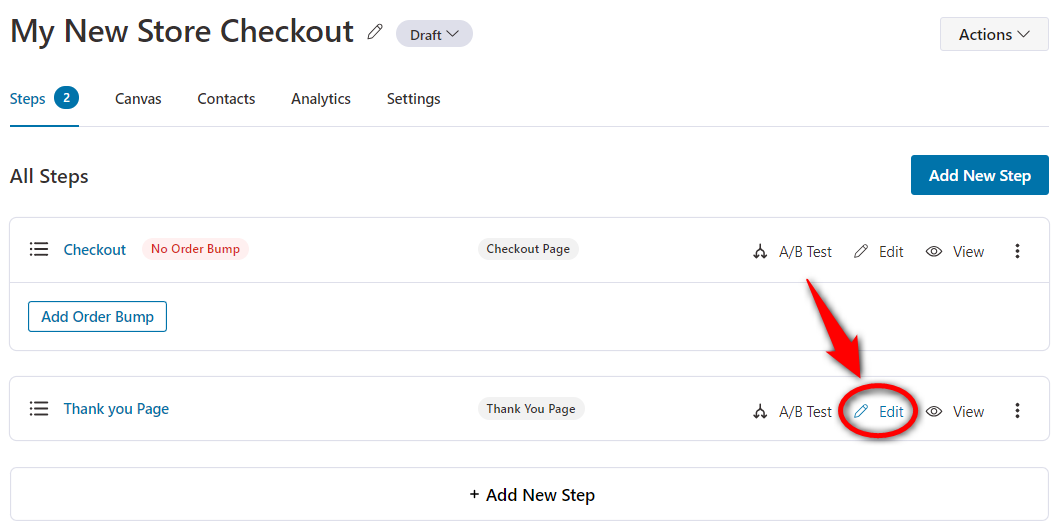
Task: Start A/B Test for Checkout step
Action: (792, 252)
